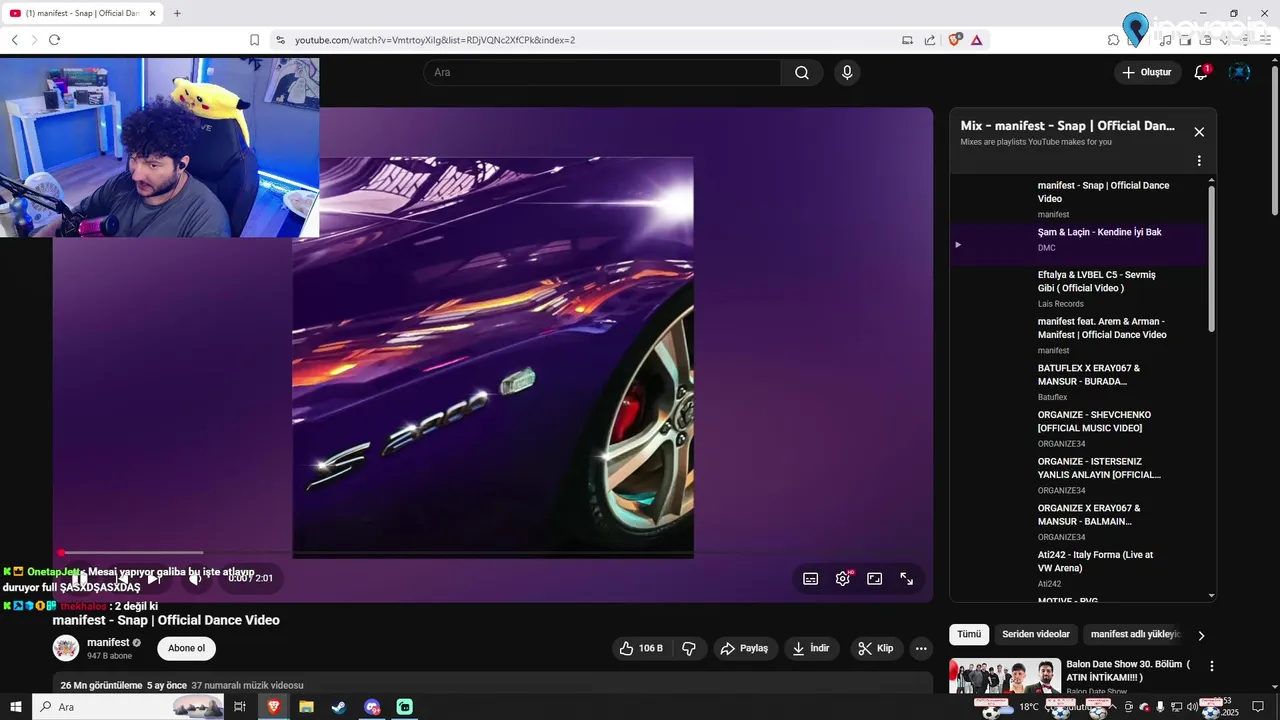The height and width of the screenshot is (720, 1280).
Task: Click the search magnifier button in YouTube
Action: 802,72
